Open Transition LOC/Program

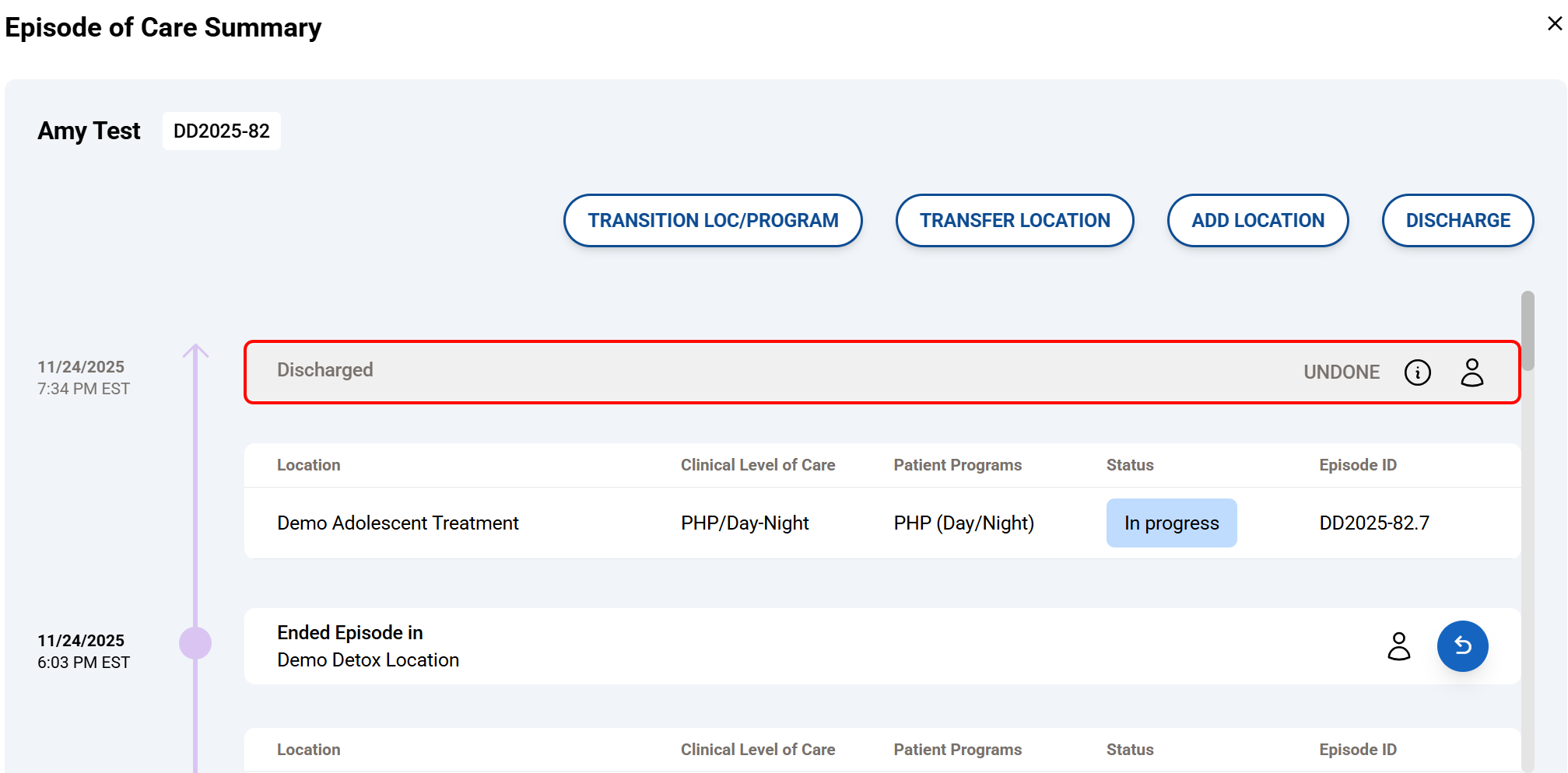click(x=712, y=221)
